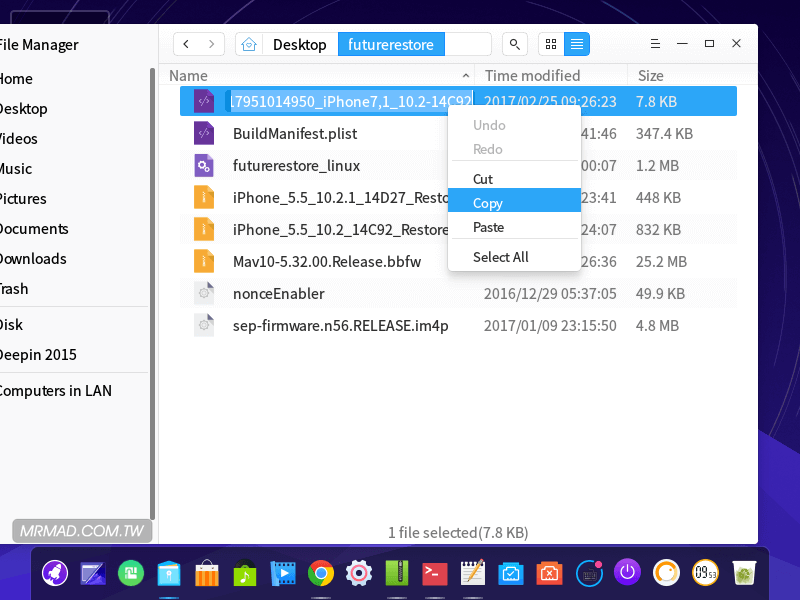Screen dimensions: 800x600
Task: Sort files by Name column header
Action: (x=188, y=76)
